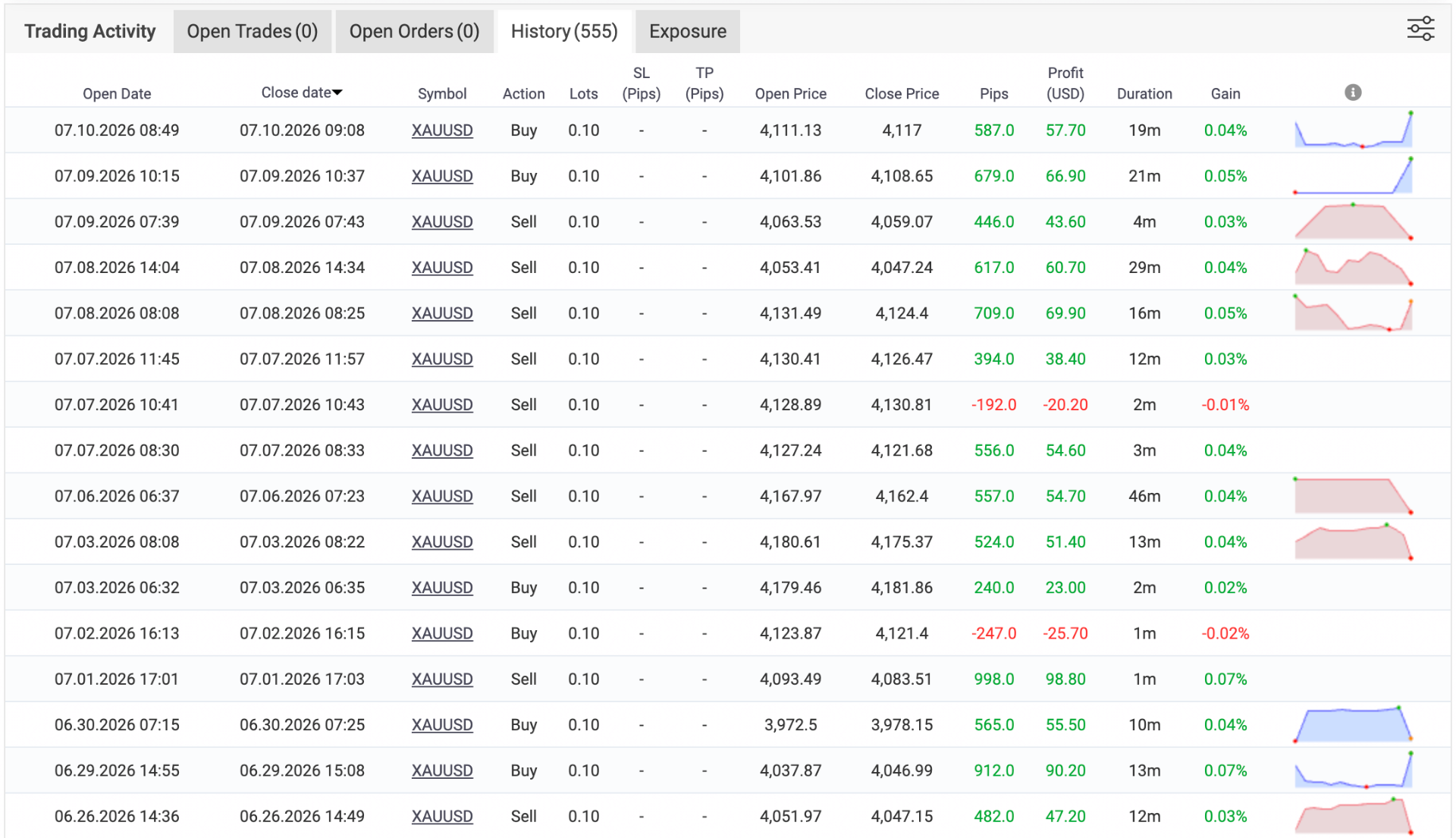The image size is (1456, 838).
Task: Click the Trading Activity heading
Action: pos(89,31)
